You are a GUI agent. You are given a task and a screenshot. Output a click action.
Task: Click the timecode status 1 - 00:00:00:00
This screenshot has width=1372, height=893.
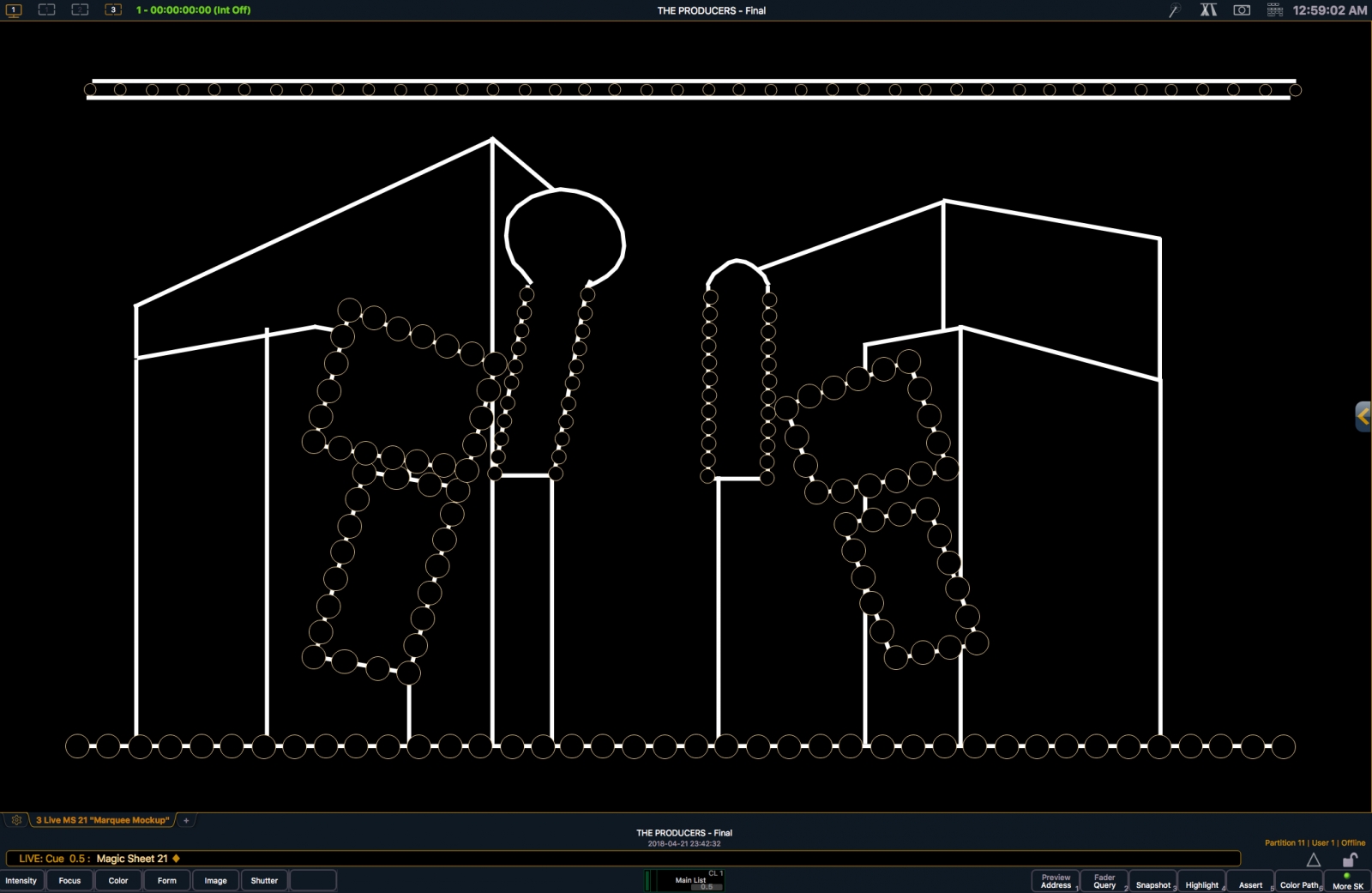point(193,10)
